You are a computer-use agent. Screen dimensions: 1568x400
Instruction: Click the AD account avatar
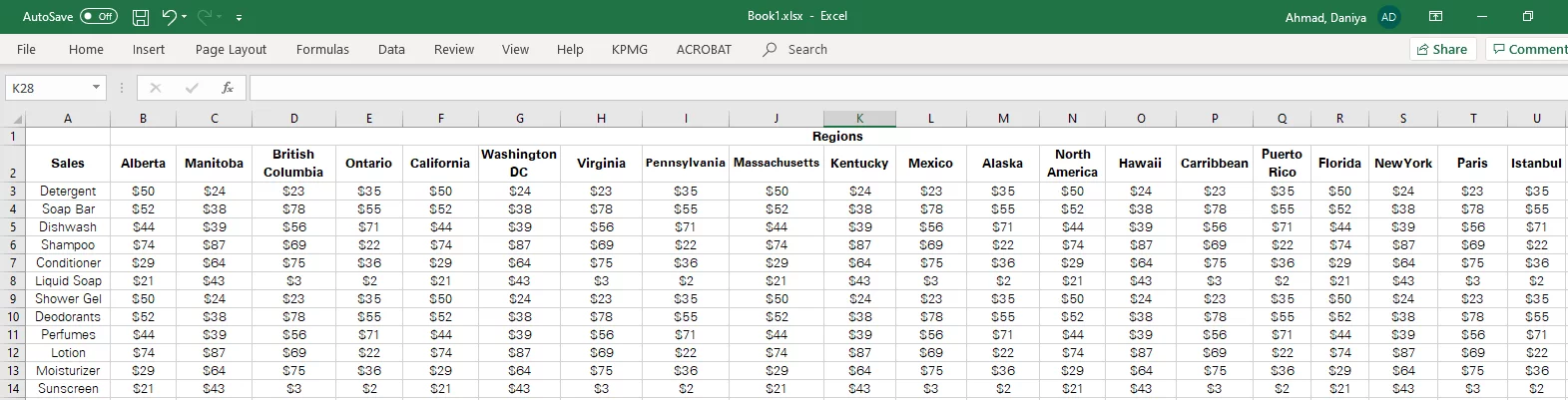(1388, 17)
